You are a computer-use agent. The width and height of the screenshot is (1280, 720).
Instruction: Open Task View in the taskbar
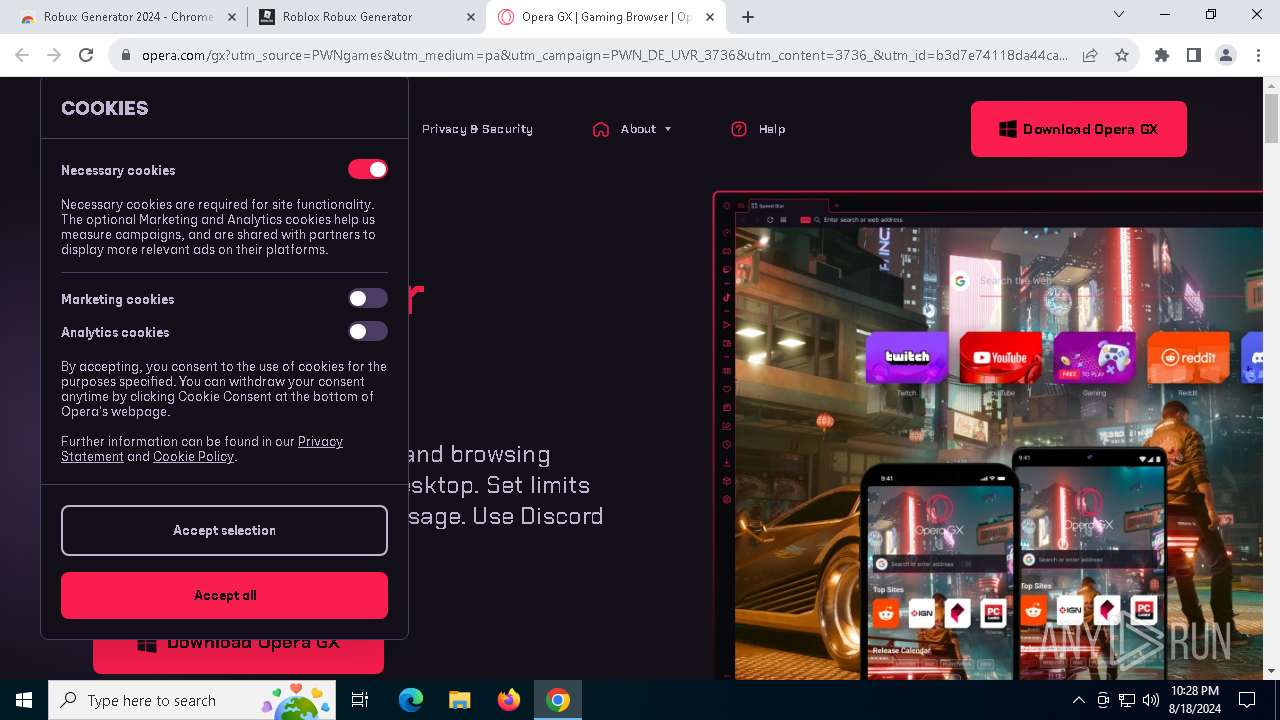click(x=361, y=700)
